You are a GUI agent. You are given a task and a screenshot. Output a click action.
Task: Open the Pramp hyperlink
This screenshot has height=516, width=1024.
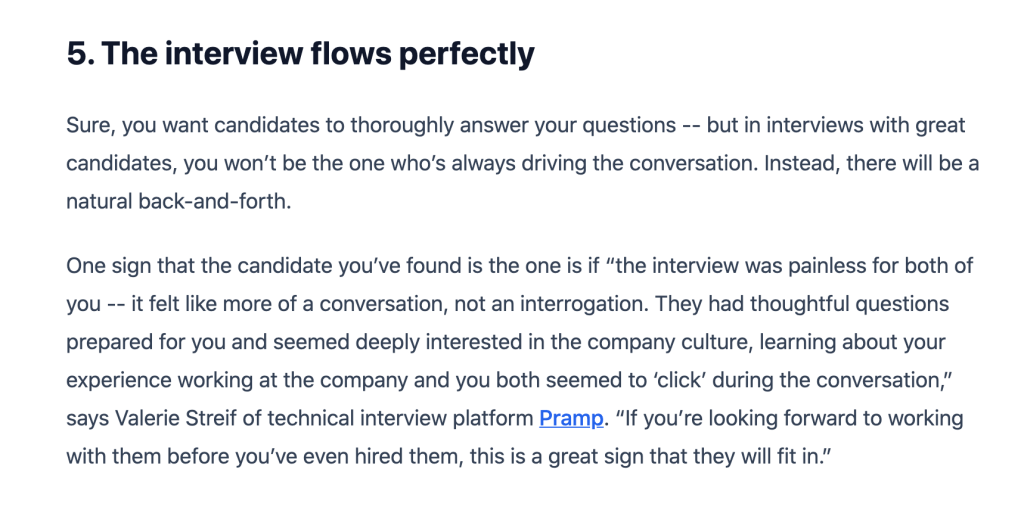[x=571, y=418]
